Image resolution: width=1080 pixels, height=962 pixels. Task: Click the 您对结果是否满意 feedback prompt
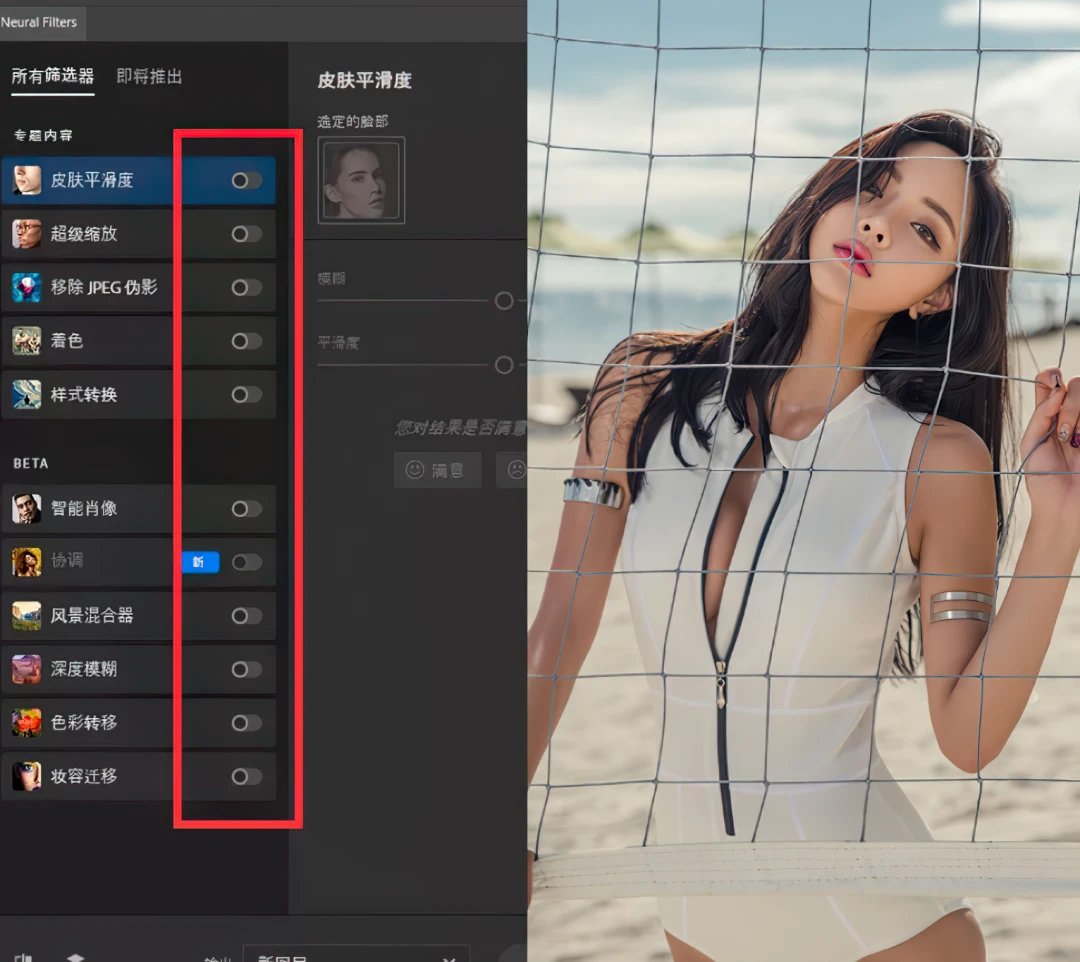tap(461, 428)
